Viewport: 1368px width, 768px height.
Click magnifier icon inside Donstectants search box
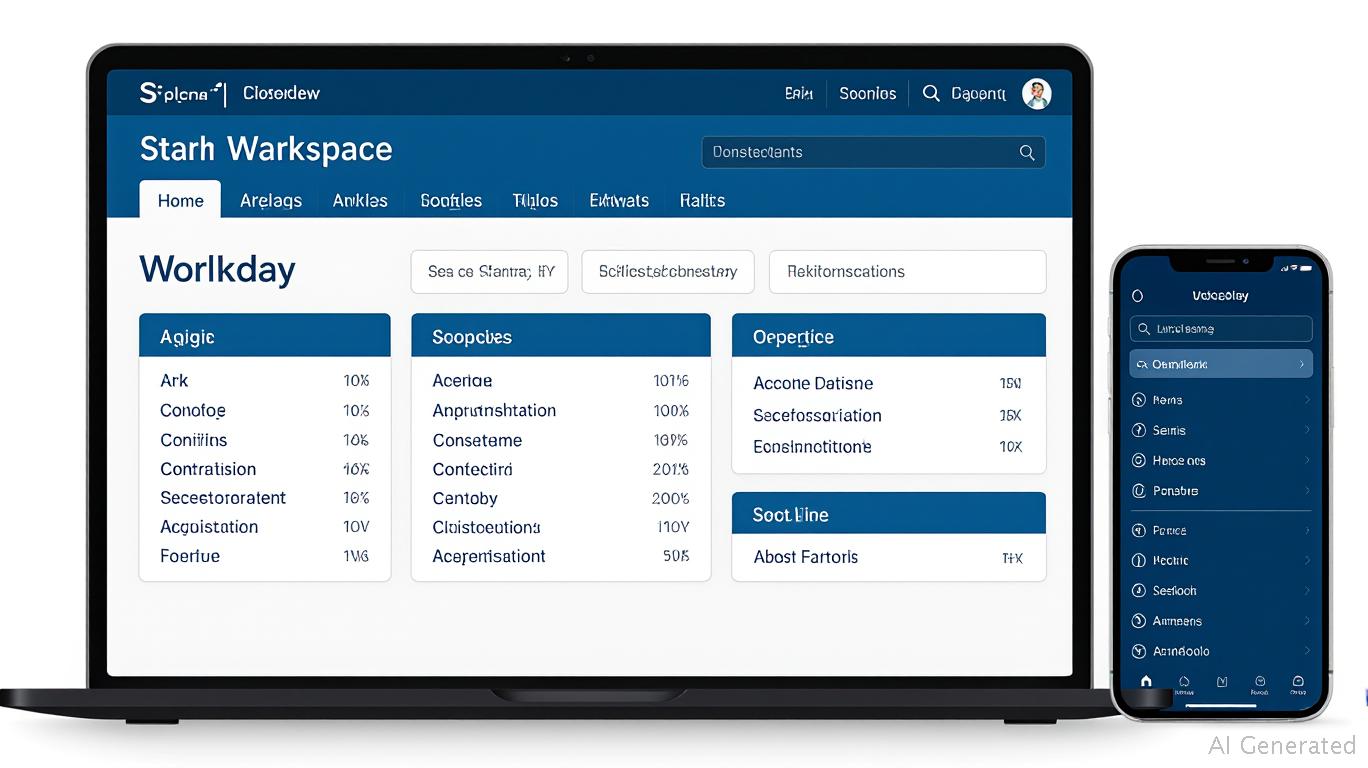pyautogui.click(x=1026, y=152)
